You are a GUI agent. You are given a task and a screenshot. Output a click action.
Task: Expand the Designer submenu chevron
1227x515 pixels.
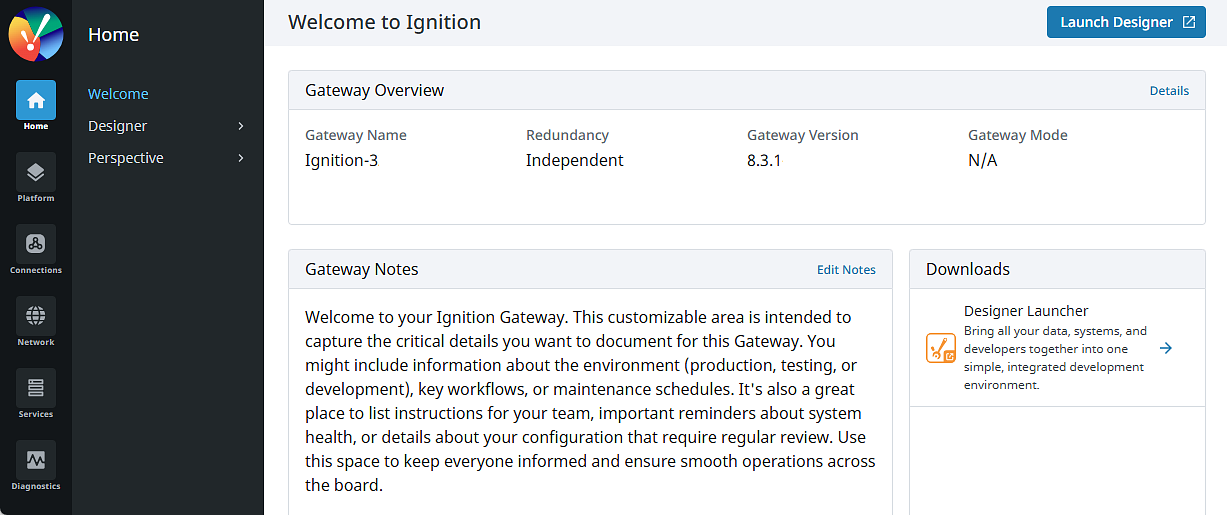tap(241, 126)
